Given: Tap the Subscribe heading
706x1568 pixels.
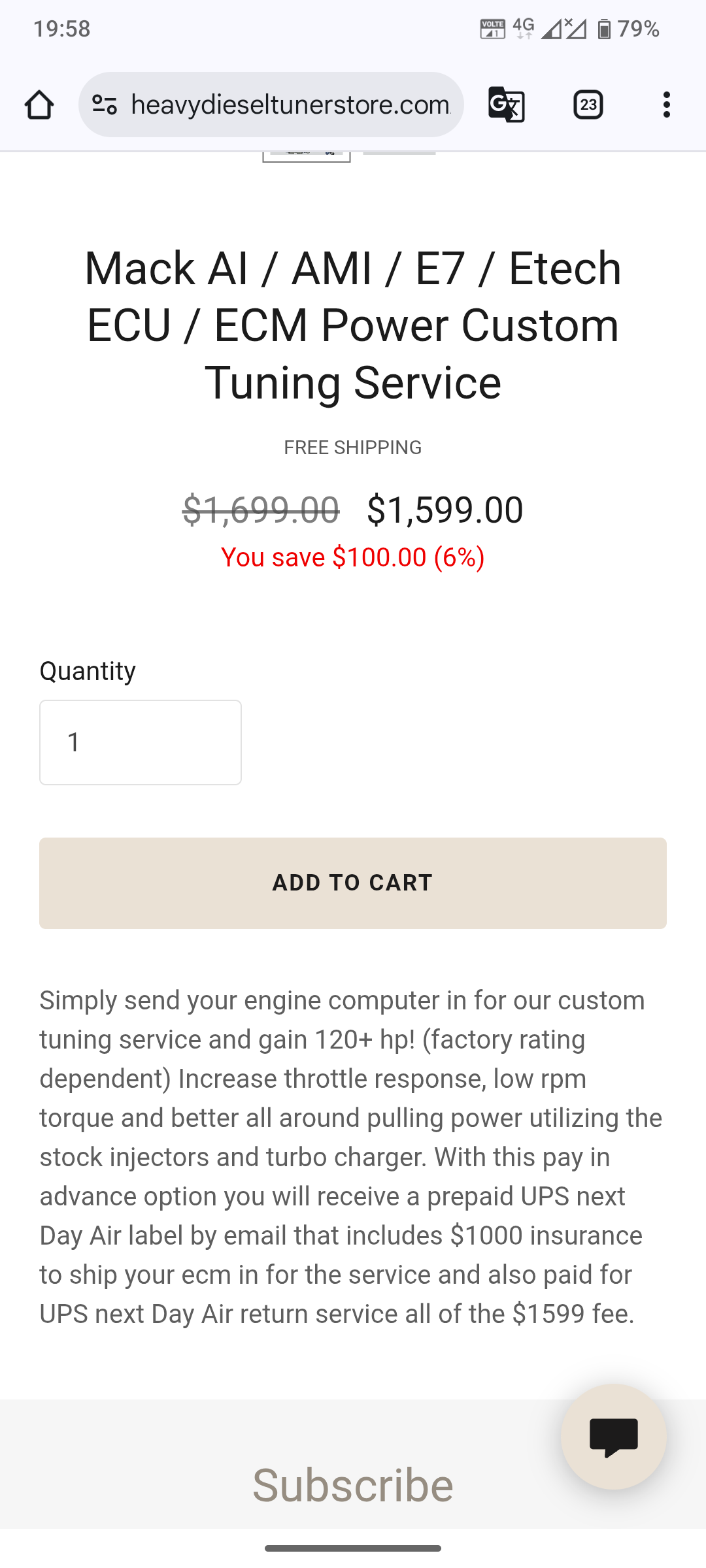Looking at the screenshot, I should coord(353,1484).
